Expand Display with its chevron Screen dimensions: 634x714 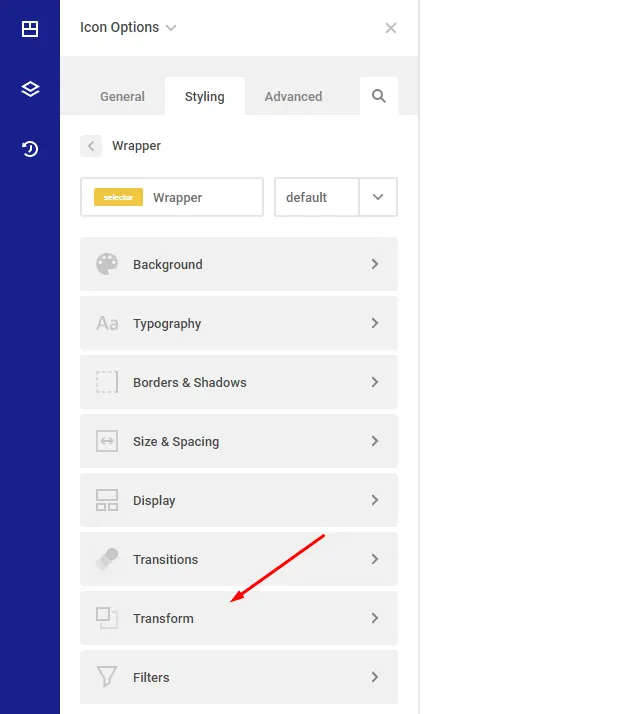(x=375, y=500)
